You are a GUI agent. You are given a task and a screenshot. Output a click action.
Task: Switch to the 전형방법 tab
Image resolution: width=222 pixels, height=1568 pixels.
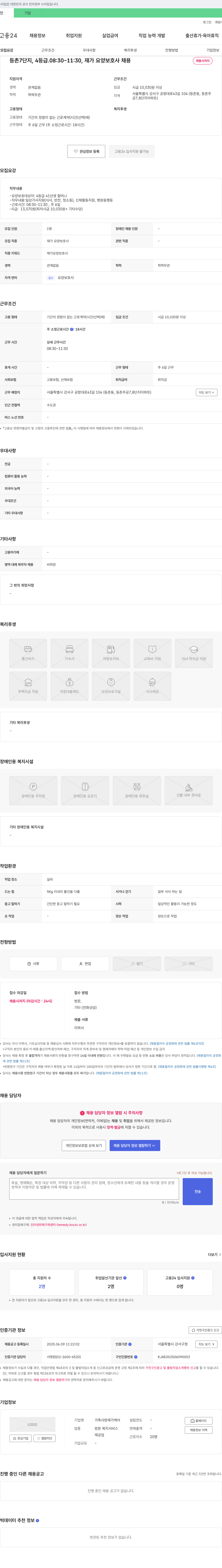(x=172, y=51)
